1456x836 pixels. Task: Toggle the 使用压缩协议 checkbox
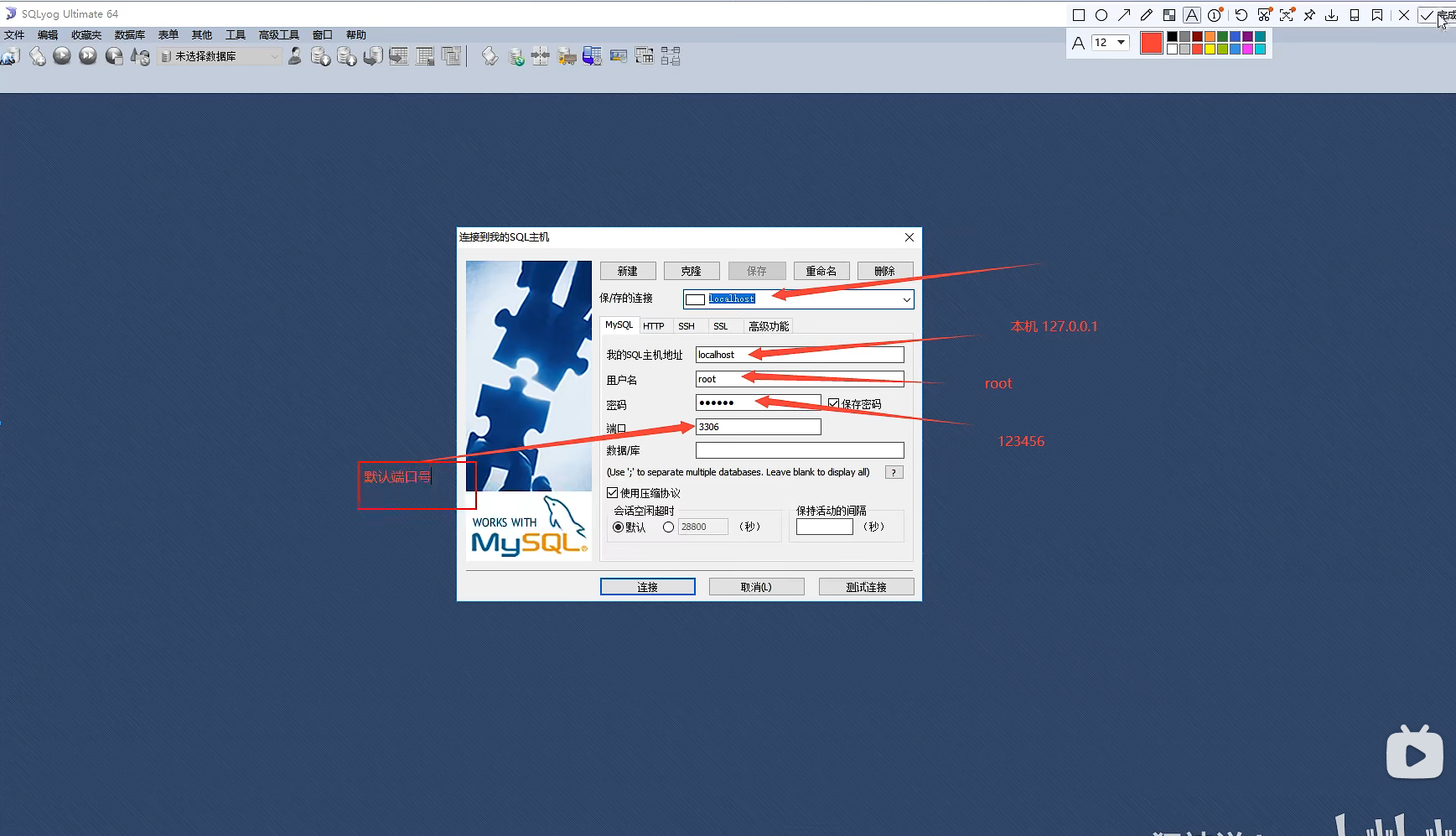point(613,493)
